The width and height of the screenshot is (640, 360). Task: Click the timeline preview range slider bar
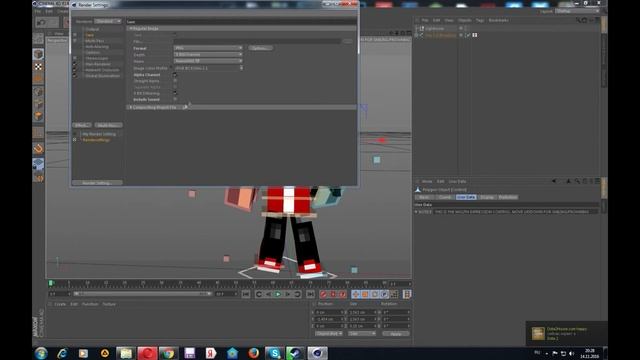[x=142, y=294]
